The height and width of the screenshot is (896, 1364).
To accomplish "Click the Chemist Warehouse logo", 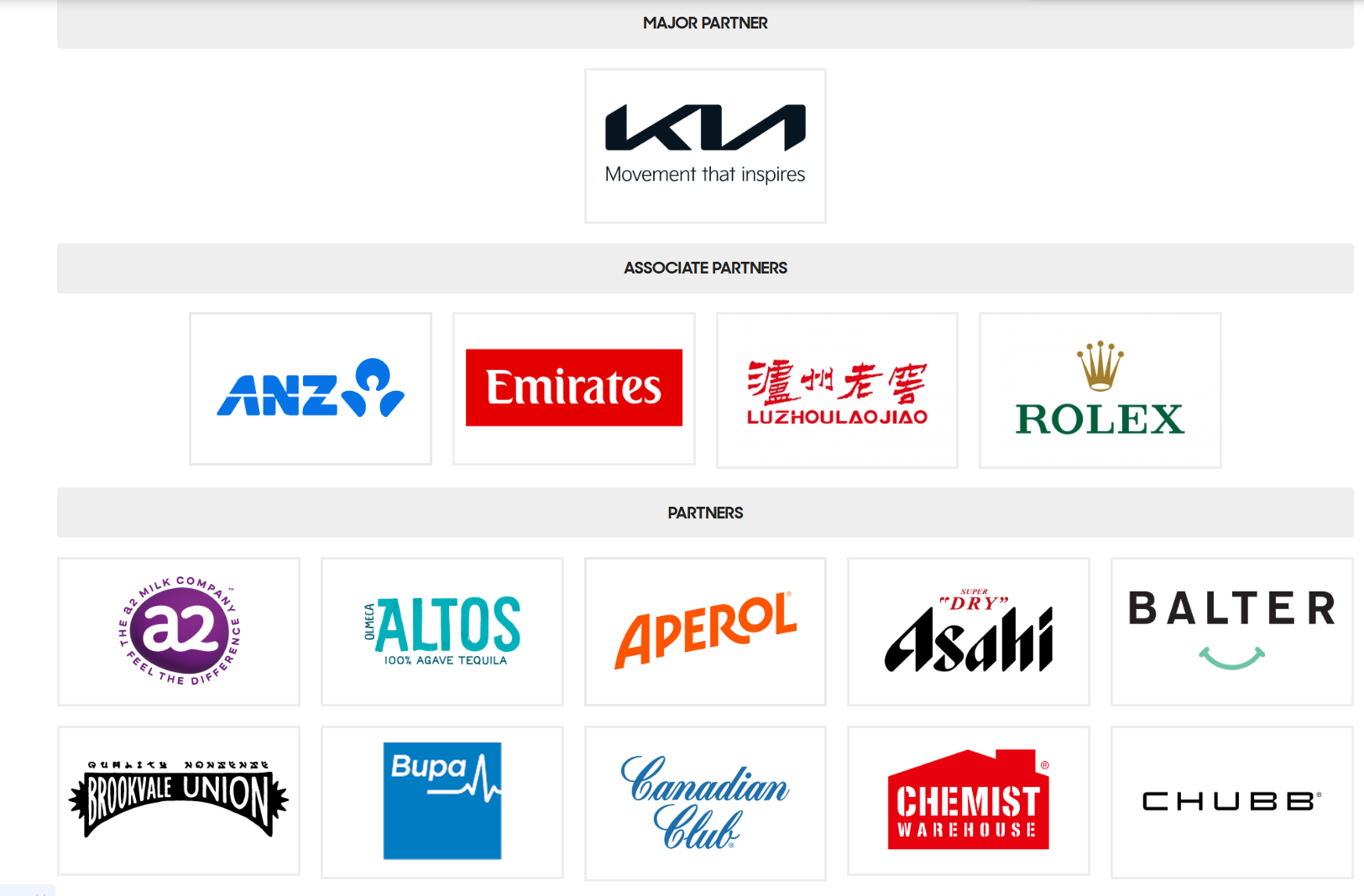I will (969, 801).
